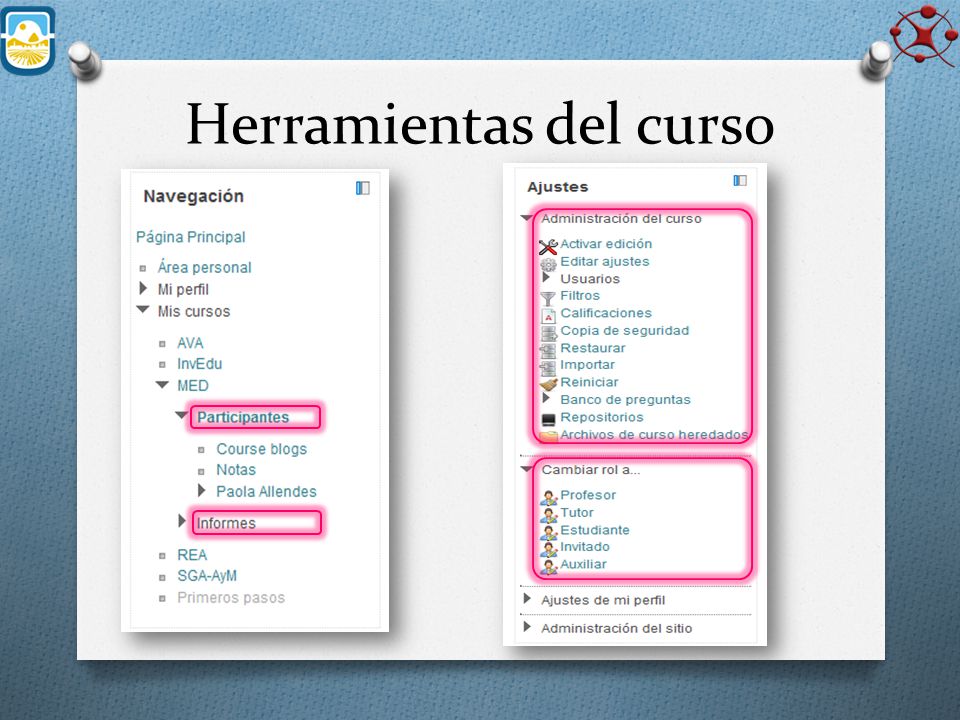Open the Copia de seguridad link
Screen dimensions: 960x720
pos(624,331)
